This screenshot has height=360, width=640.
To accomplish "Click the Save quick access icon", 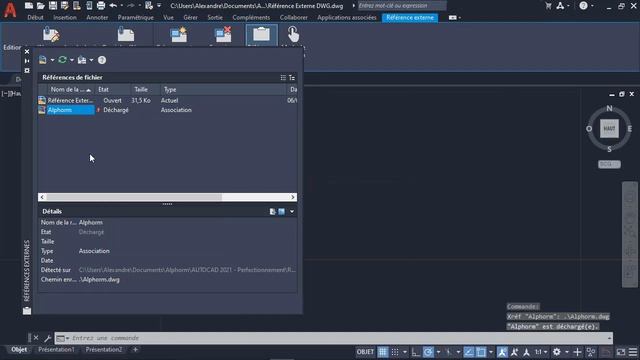I will point(53,6).
